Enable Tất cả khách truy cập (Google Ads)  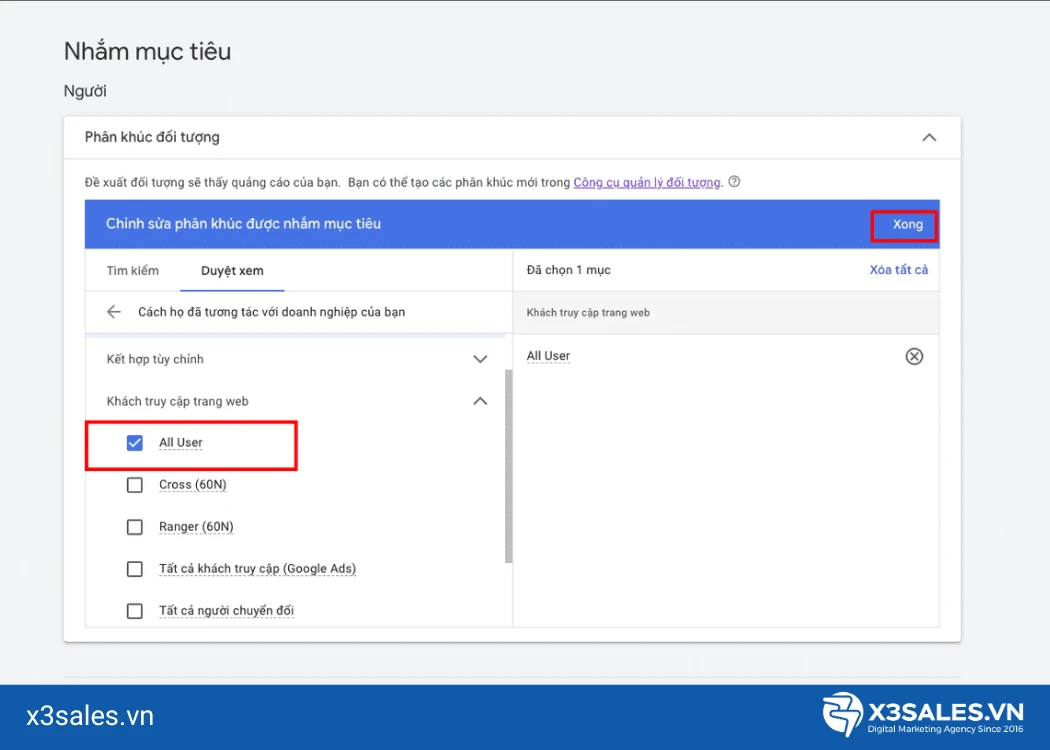[135, 569]
